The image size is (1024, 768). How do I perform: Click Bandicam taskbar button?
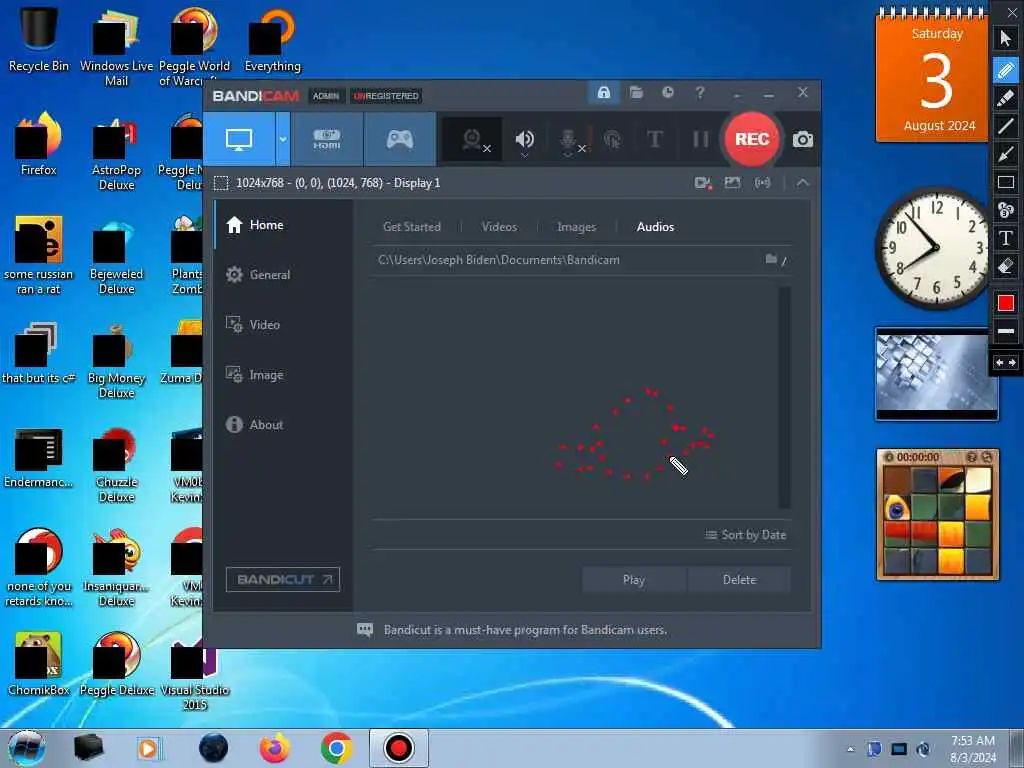pos(398,748)
